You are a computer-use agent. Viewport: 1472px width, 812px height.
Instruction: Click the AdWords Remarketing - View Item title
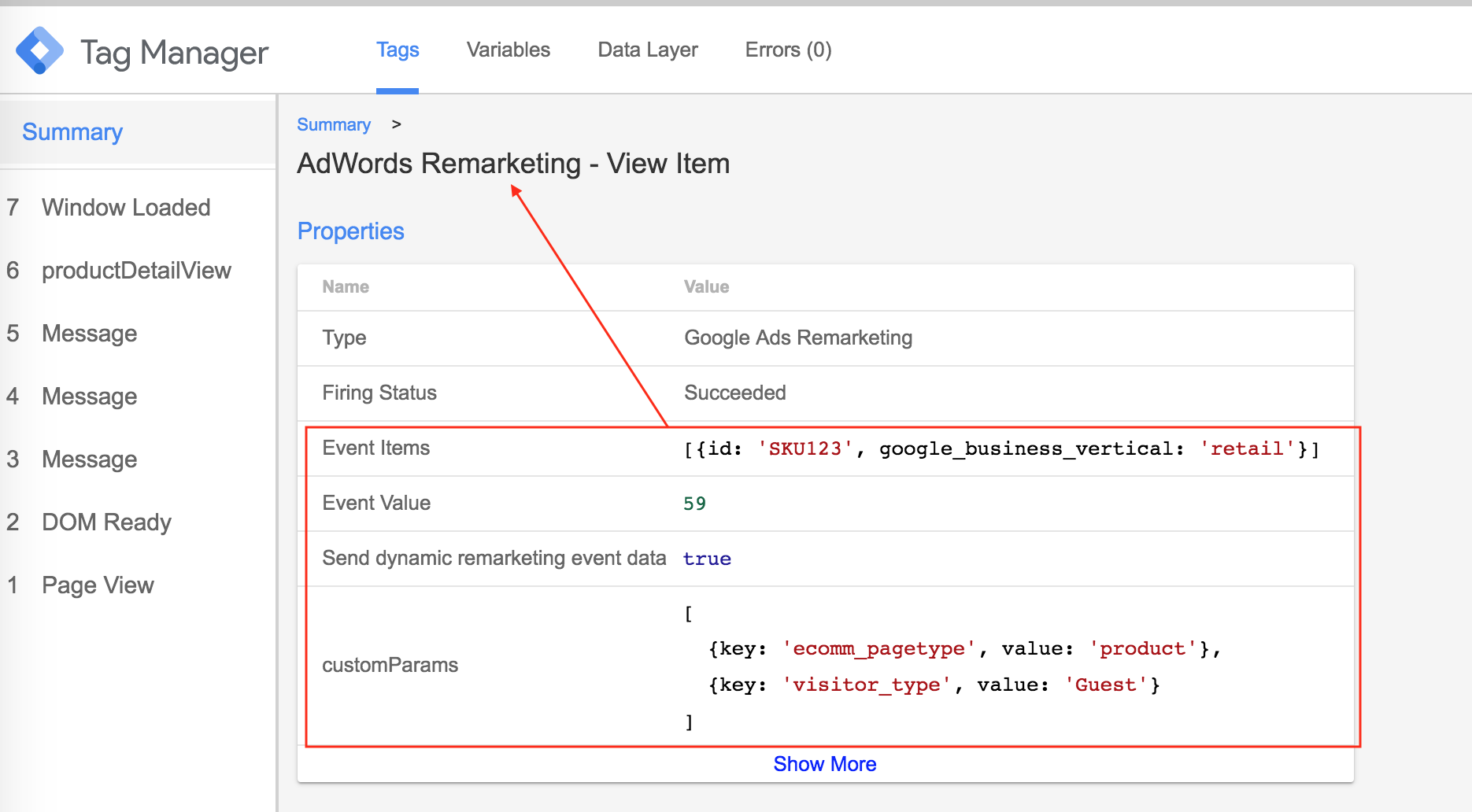(513, 164)
